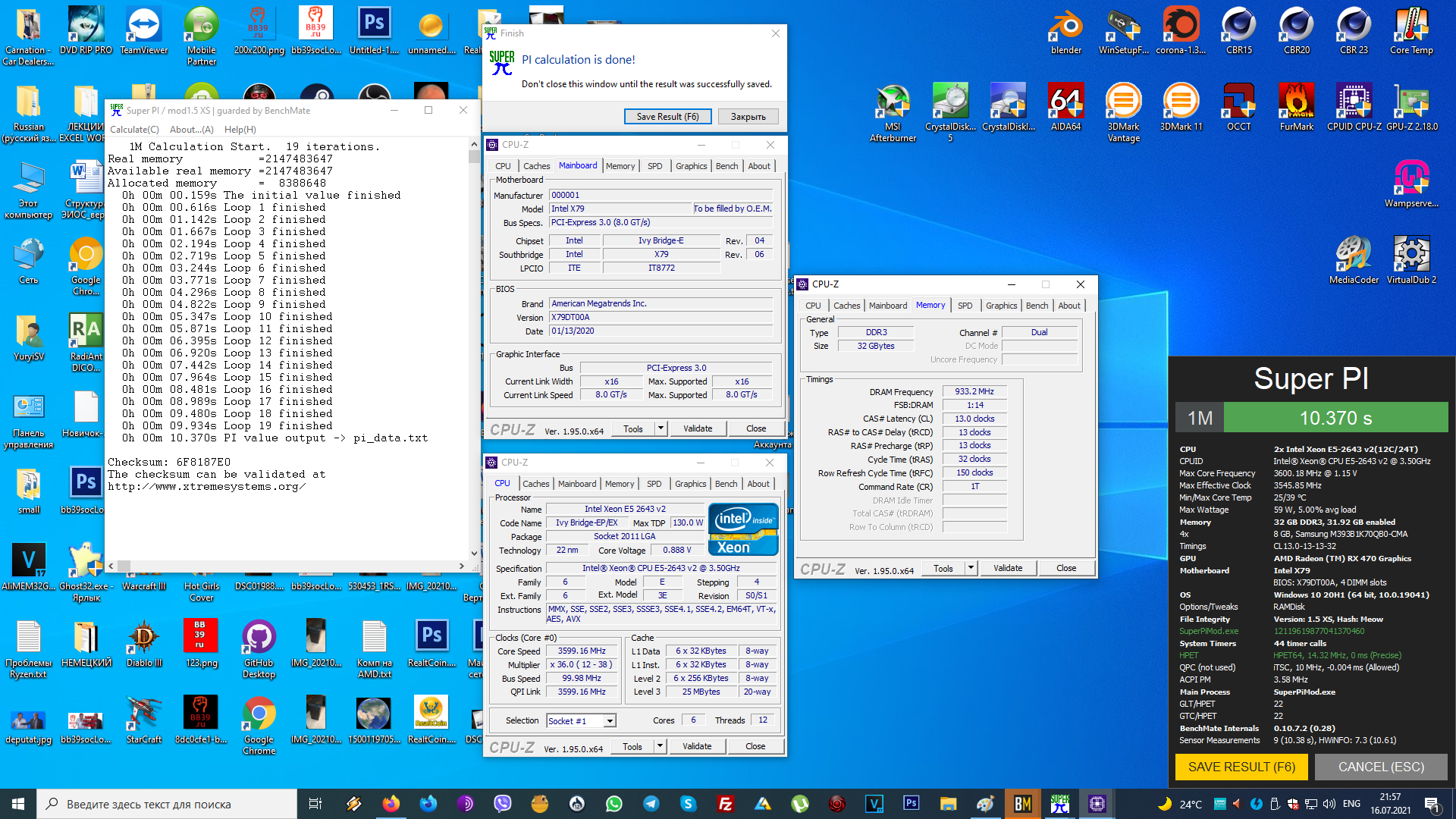Viewport: 1456px width, 819px height.
Task: Open DVD RIP PRO shortcut
Action: 86,30
